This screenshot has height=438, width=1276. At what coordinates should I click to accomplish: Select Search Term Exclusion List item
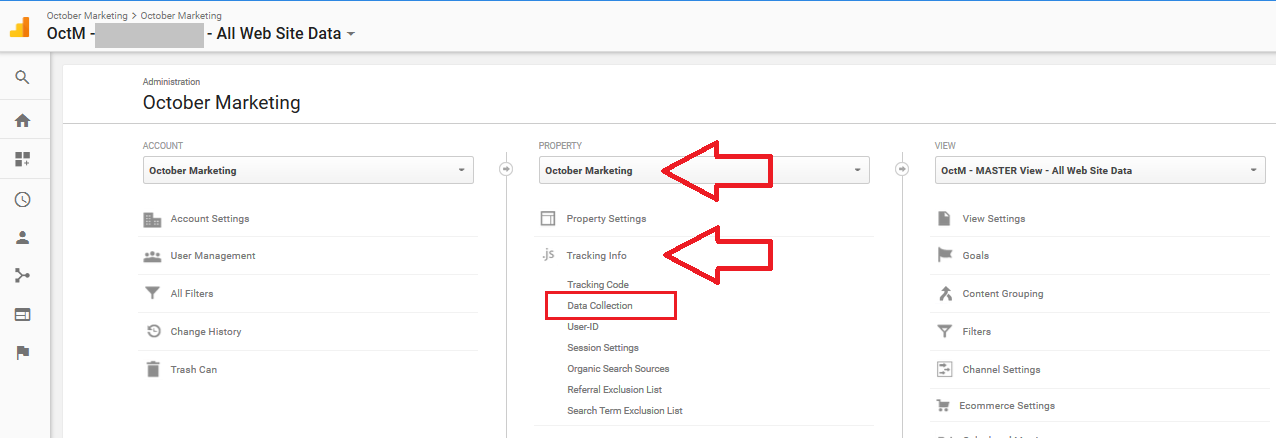[x=625, y=411]
